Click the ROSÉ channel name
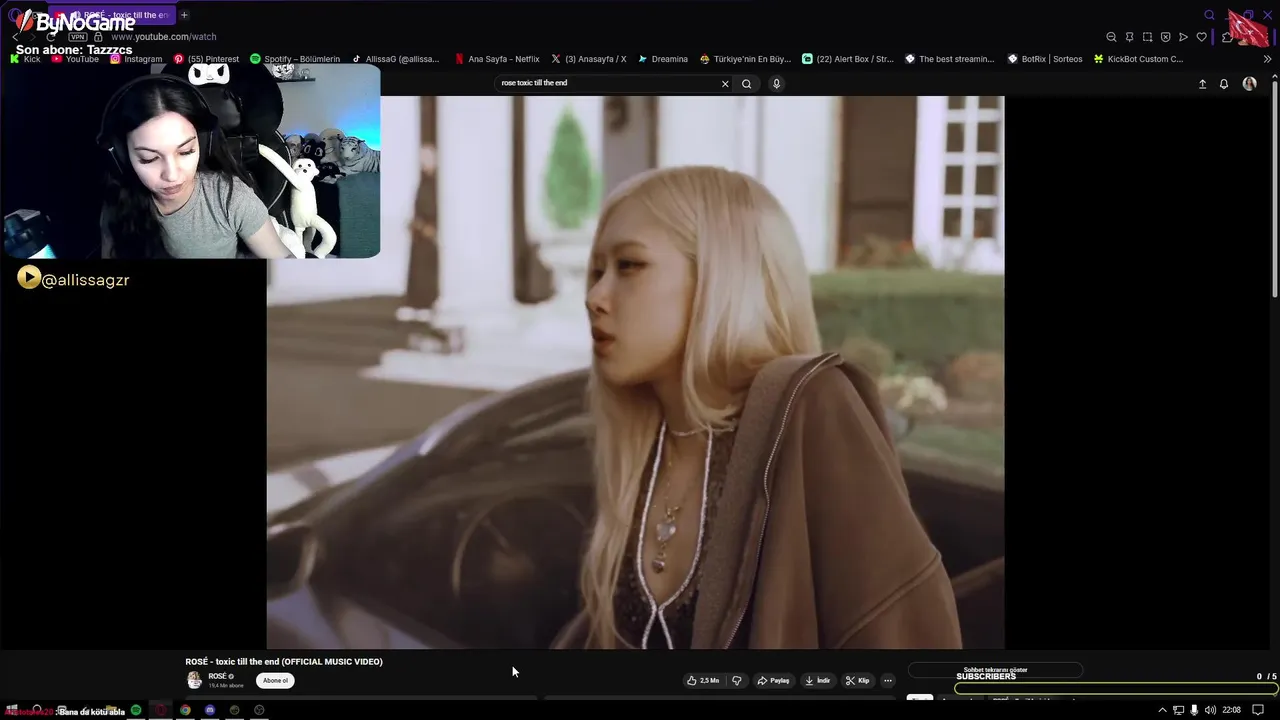 (217, 676)
